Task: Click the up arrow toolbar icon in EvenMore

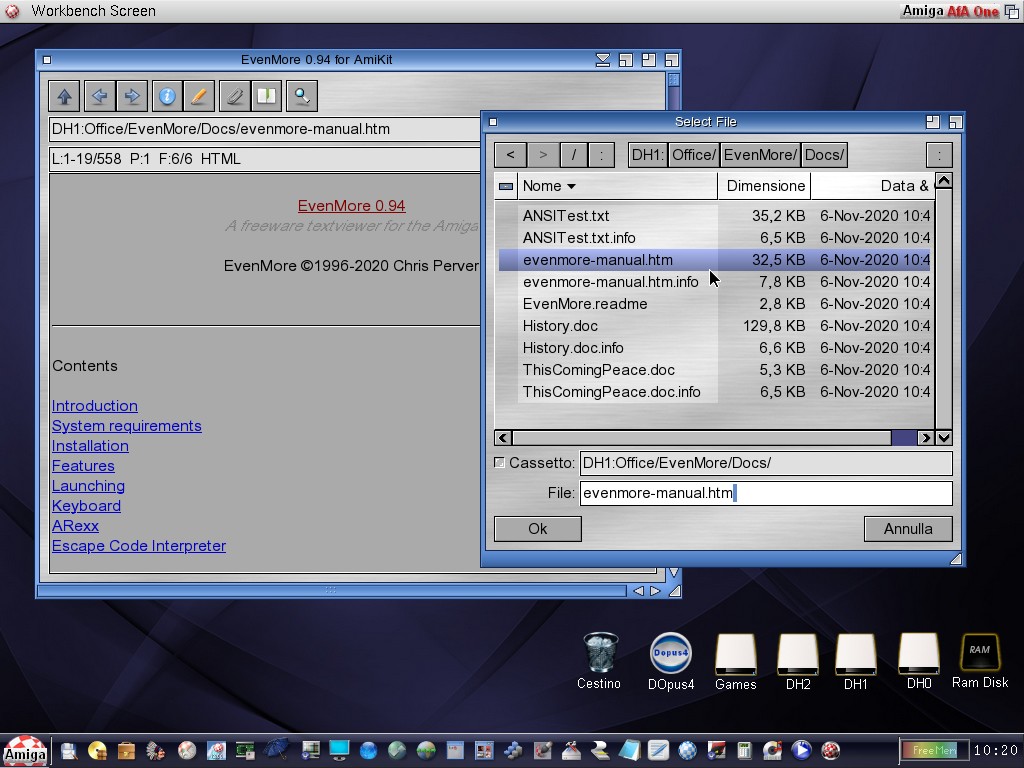Action: pos(65,96)
